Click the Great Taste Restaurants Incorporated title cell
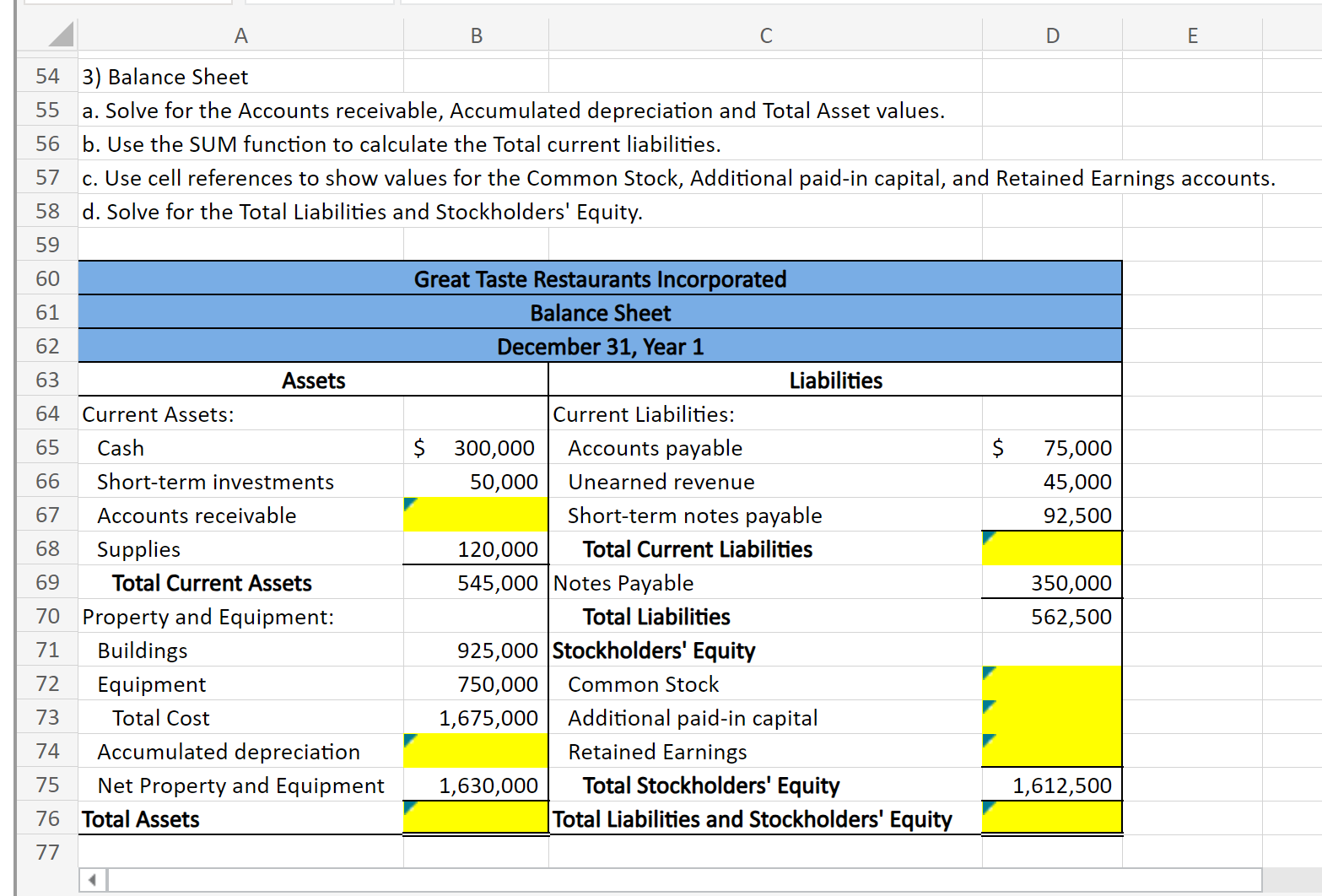1322x896 pixels. (600, 279)
